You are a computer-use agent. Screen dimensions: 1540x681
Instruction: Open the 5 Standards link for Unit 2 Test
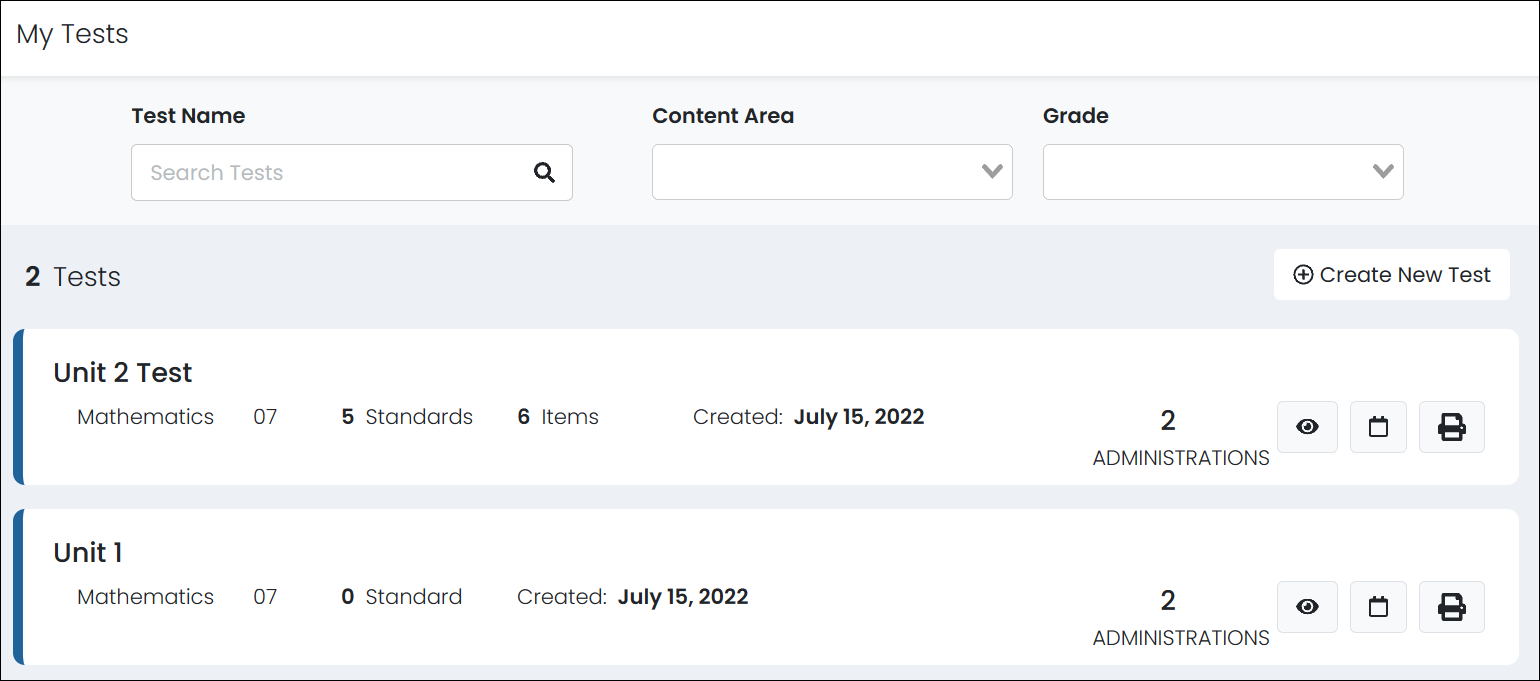[406, 417]
